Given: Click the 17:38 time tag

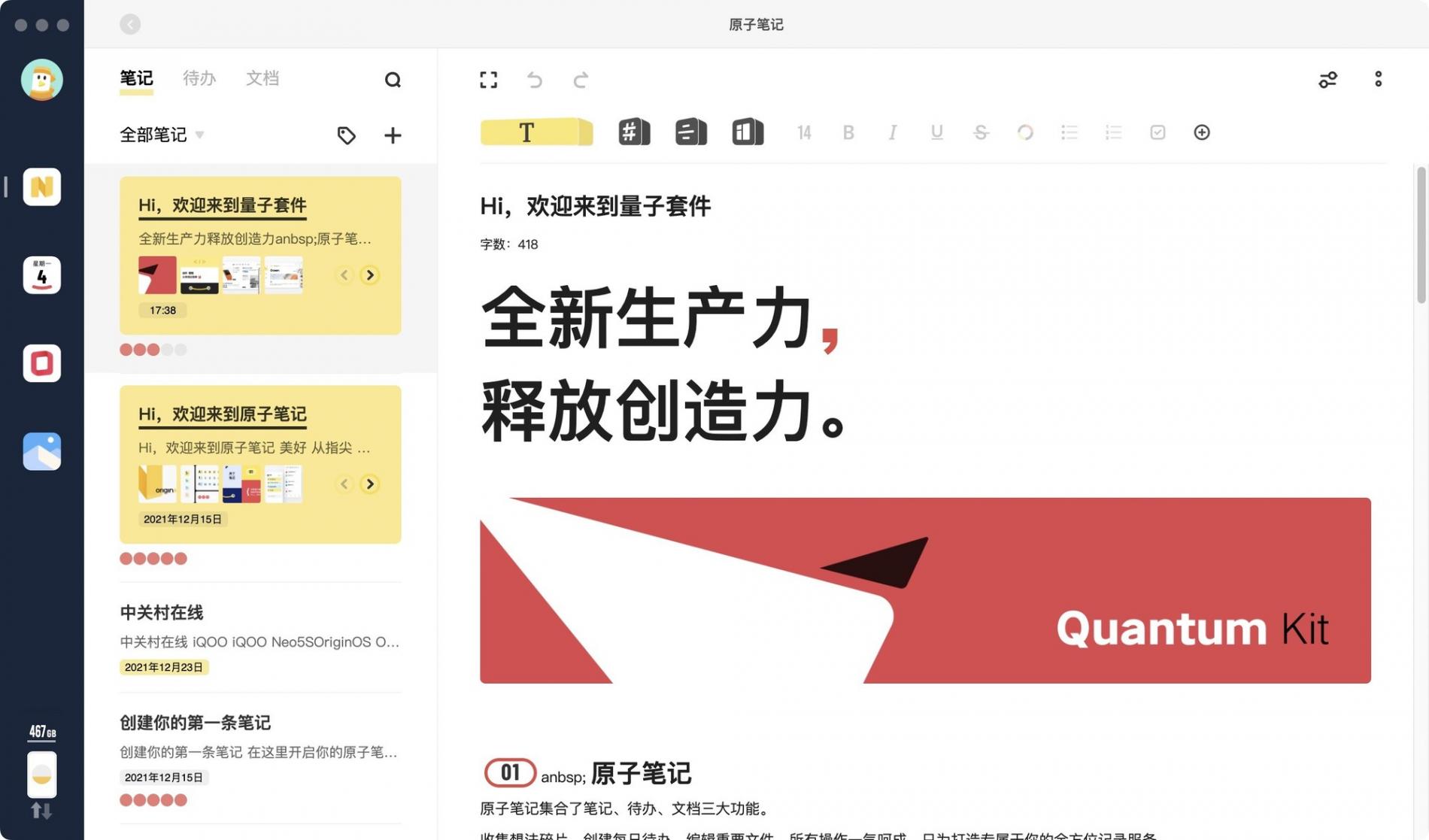Looking at the screenshot, I should coord(162,310).
